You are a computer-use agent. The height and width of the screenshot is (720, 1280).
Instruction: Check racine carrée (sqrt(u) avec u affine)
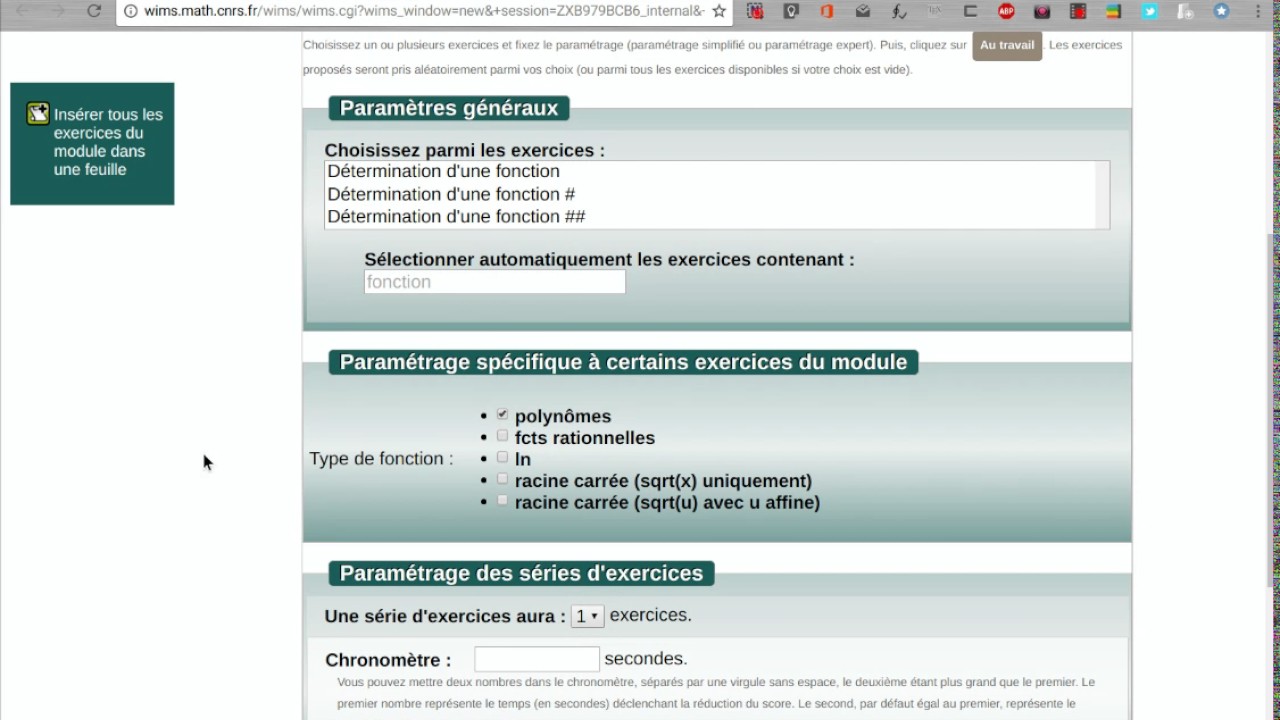tap(502, 500)
